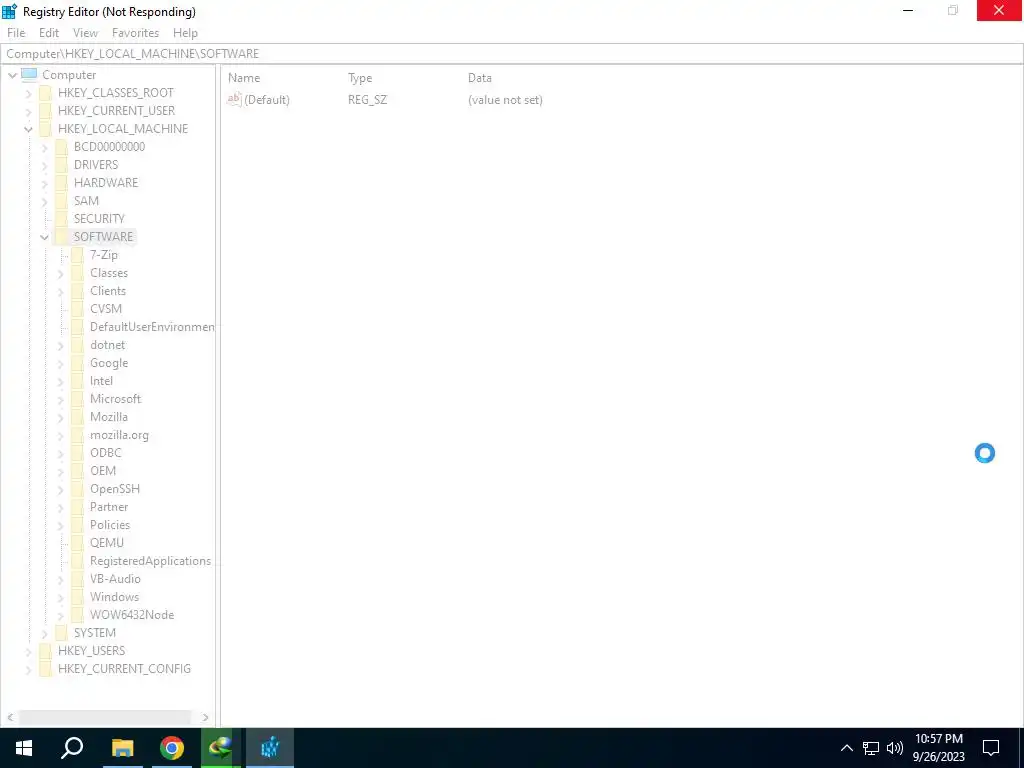Open the File menu
This screenshot has width=1024, height=768.
(x=16, y=33)
